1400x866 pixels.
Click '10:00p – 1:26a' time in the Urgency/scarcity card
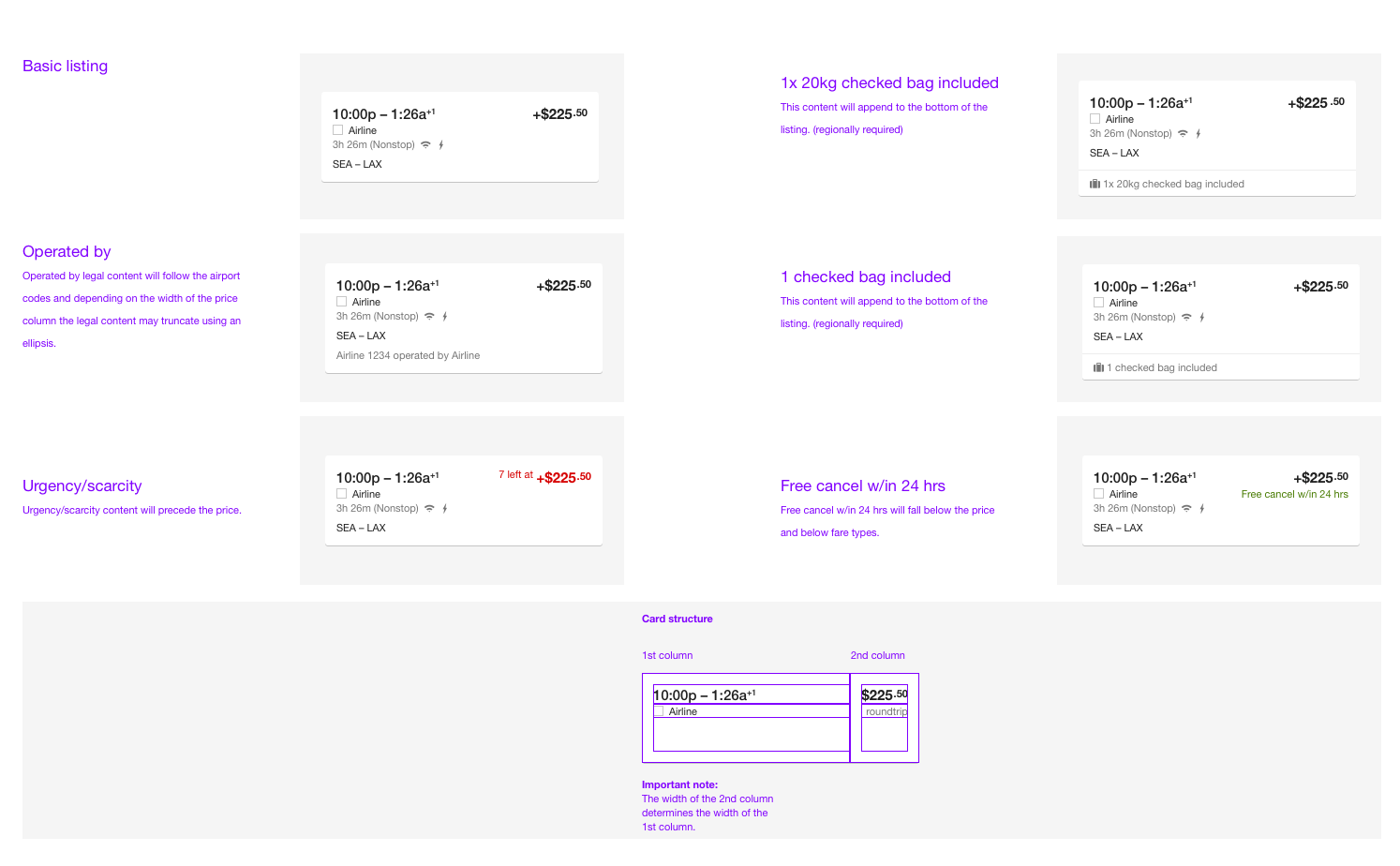[x=388, y=477]
